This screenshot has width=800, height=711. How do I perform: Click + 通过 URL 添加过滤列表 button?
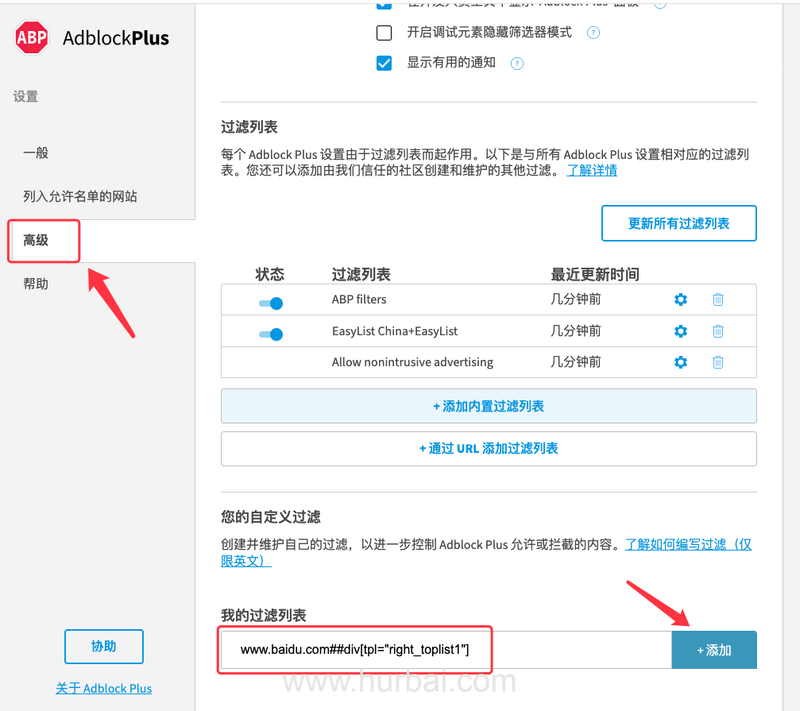tap(488, 448)
